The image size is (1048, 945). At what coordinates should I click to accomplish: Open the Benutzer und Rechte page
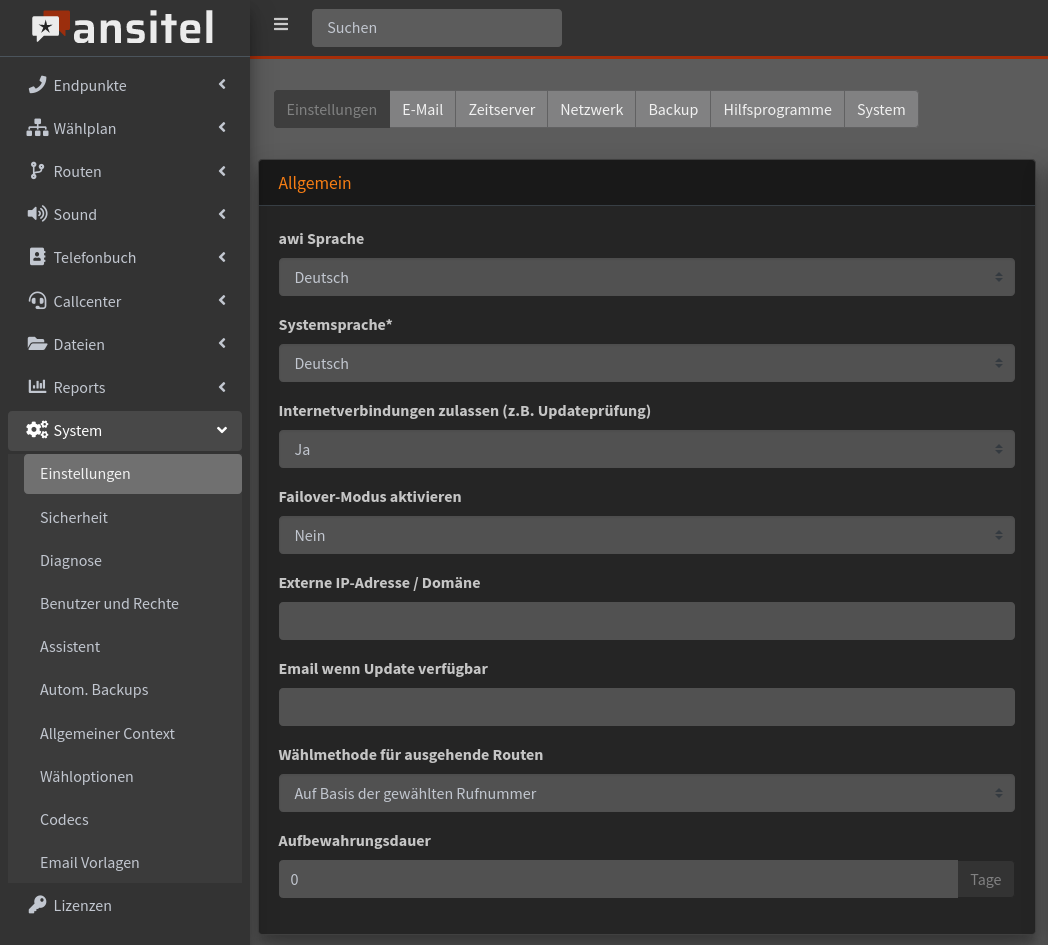click(109, 604)
